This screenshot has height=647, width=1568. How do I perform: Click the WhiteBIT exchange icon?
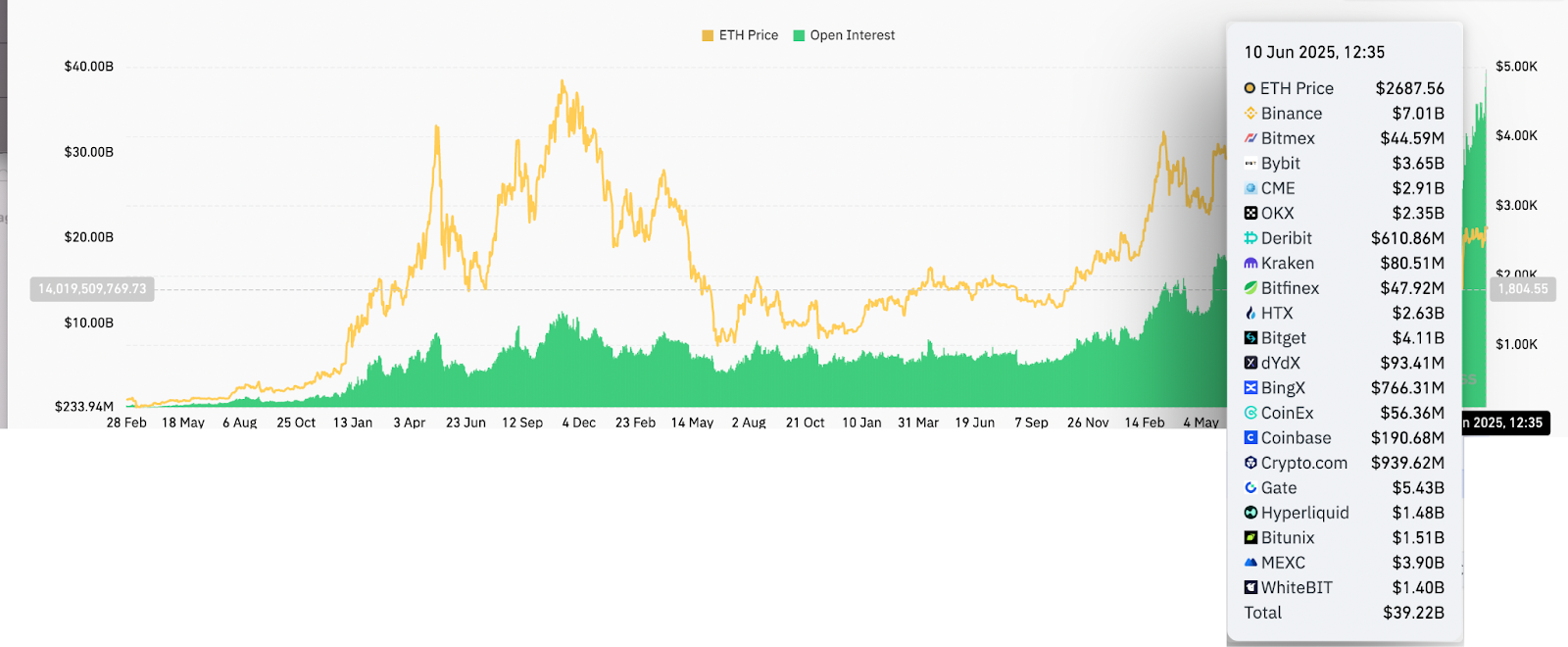pos(1250,587)
